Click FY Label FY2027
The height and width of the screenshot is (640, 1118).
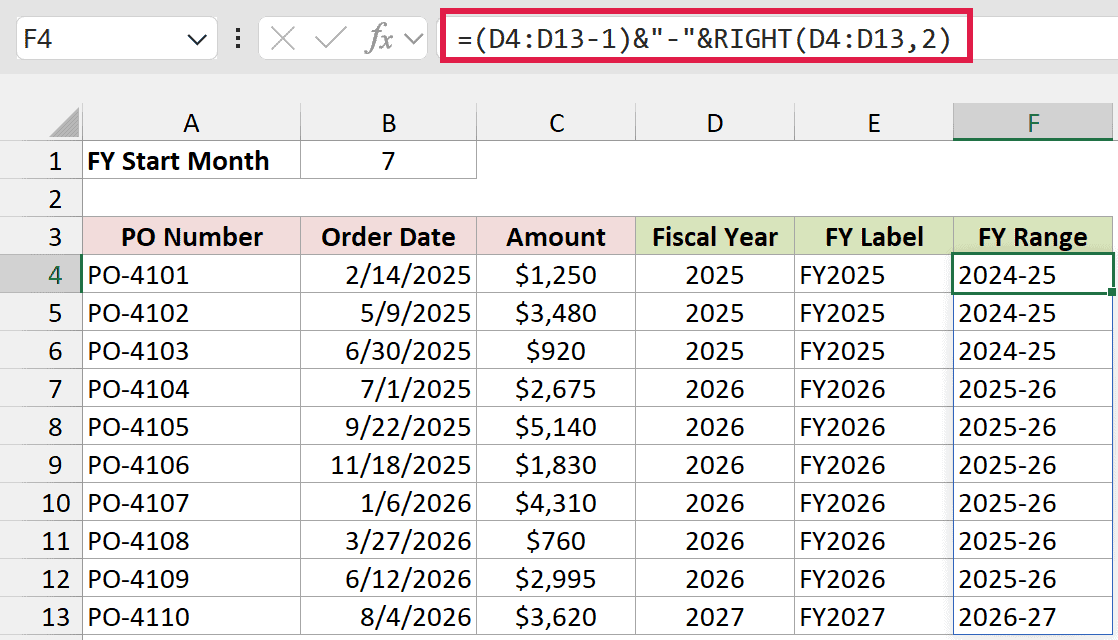point(874,616)
